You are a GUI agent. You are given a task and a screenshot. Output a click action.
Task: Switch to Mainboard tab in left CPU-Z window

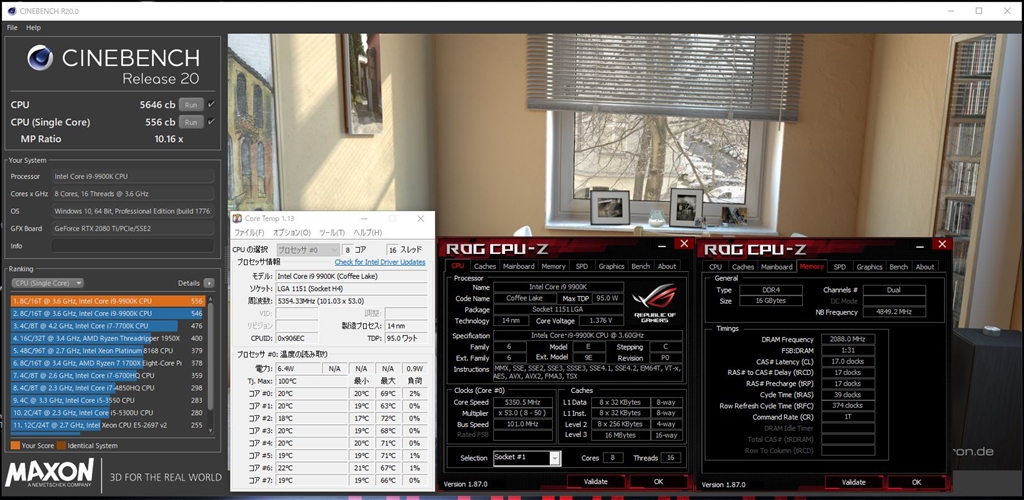[x=519, y=266]
